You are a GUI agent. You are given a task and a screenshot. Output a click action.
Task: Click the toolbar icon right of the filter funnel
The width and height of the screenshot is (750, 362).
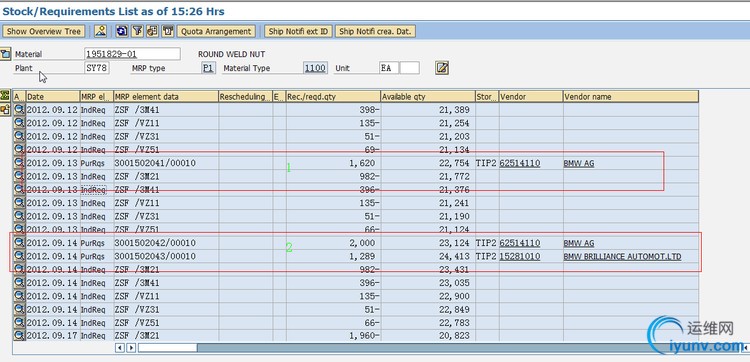point(153,32)
